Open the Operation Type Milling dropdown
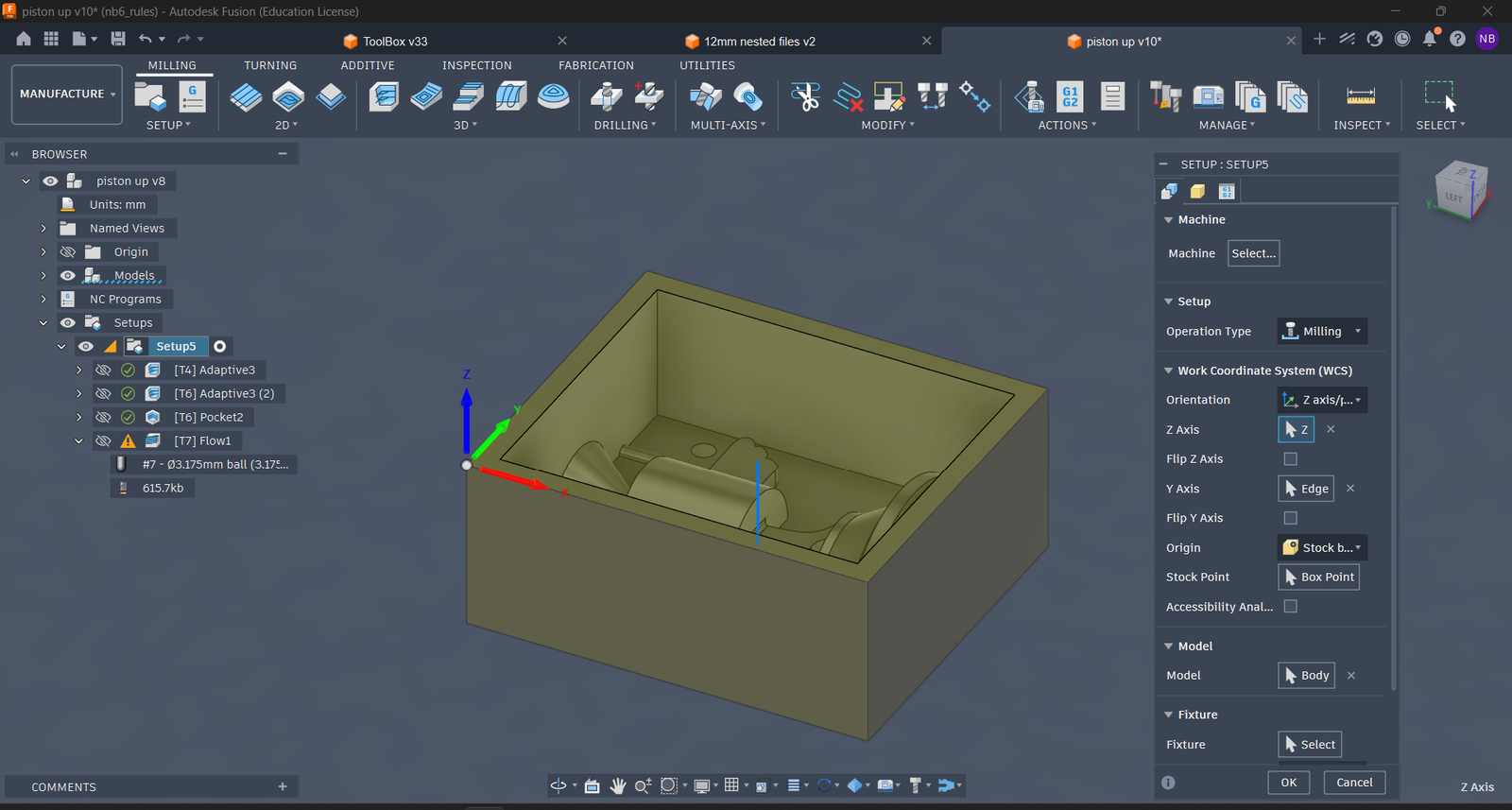Image resolution: width=1512 pixels, height=810 pixels. [x=1321, y=332]
